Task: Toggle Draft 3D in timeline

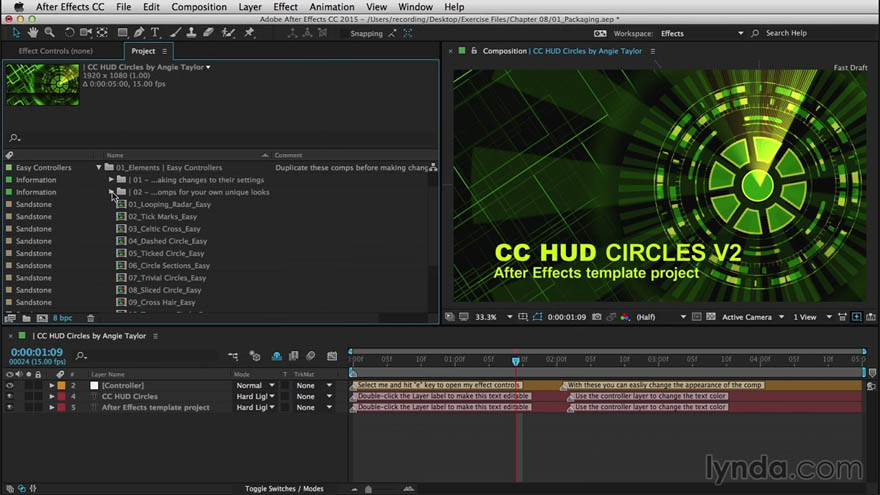Action: click(x=255, y=356)
